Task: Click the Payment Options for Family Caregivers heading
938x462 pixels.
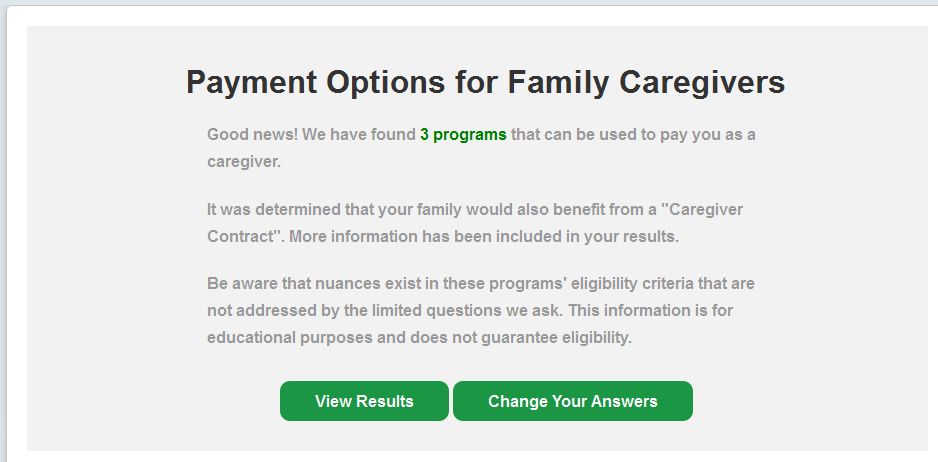Action: point(485,82)
